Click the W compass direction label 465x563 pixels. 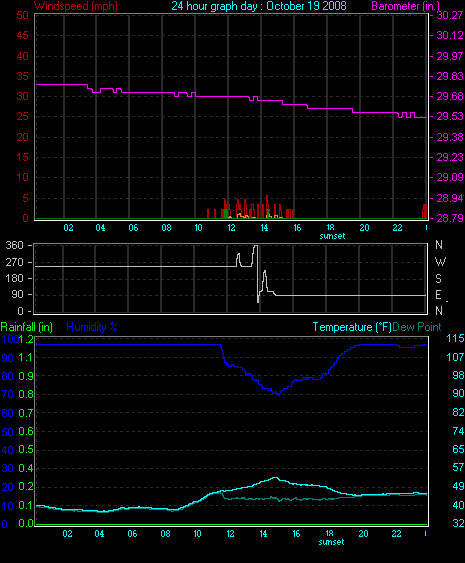tap(440, 262)
